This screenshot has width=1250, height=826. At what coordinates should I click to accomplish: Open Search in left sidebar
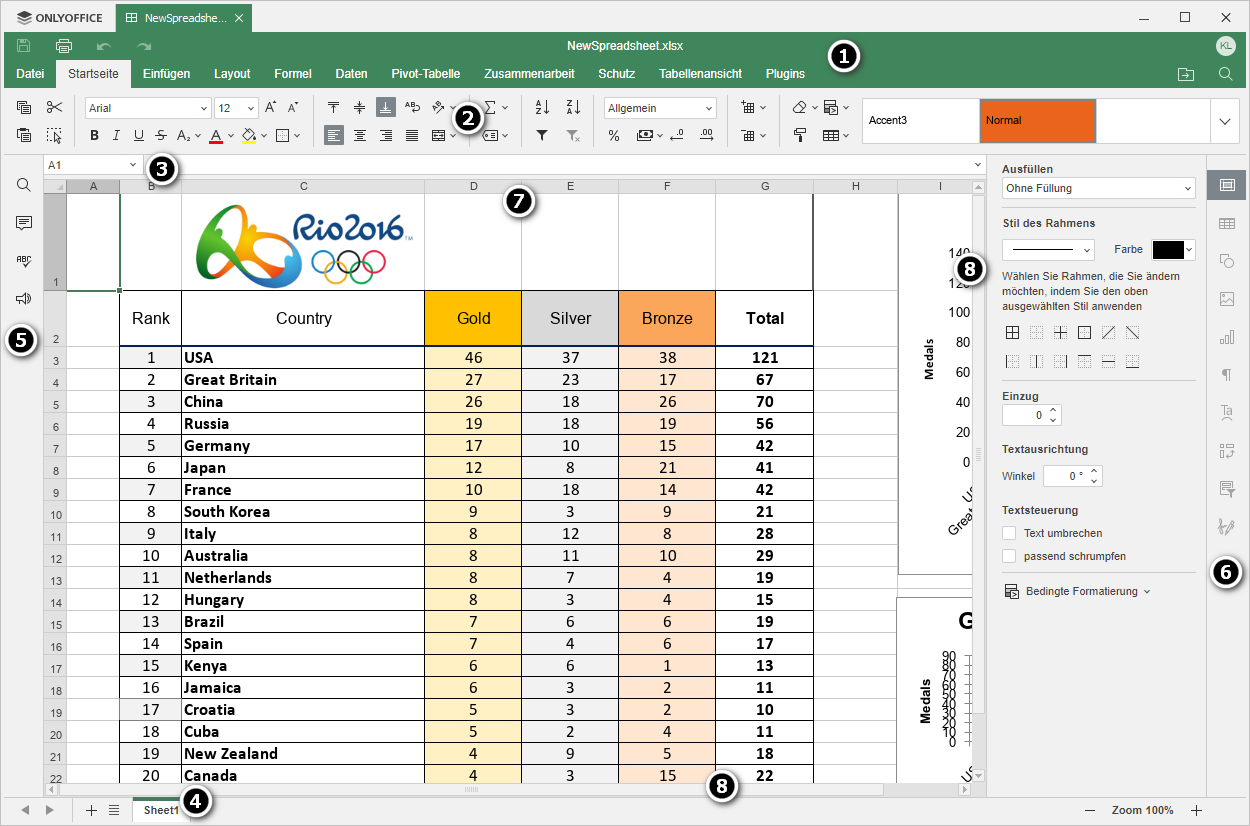tap(24, 185)
